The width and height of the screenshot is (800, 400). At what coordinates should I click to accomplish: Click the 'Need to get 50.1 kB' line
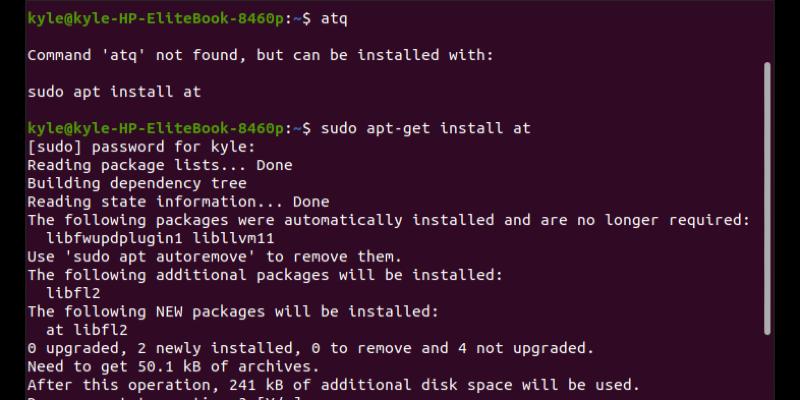coord(173,367)
